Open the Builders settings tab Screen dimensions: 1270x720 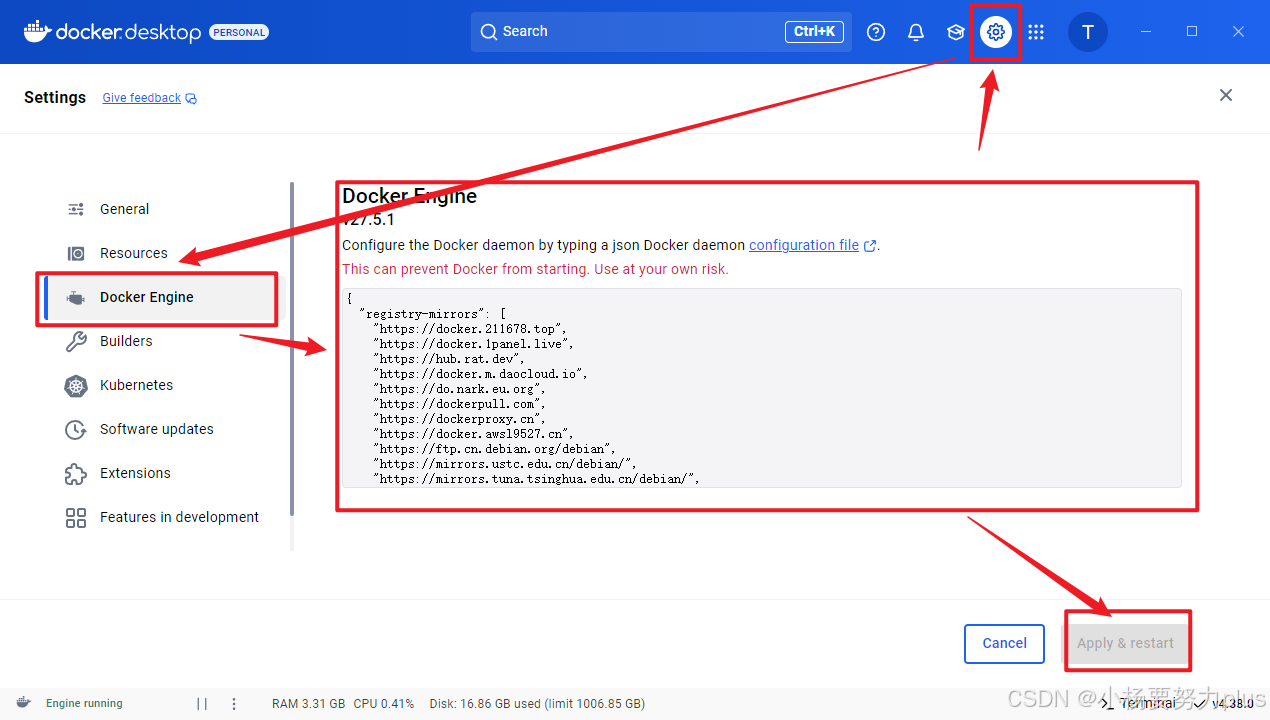[x=165, y=341]
